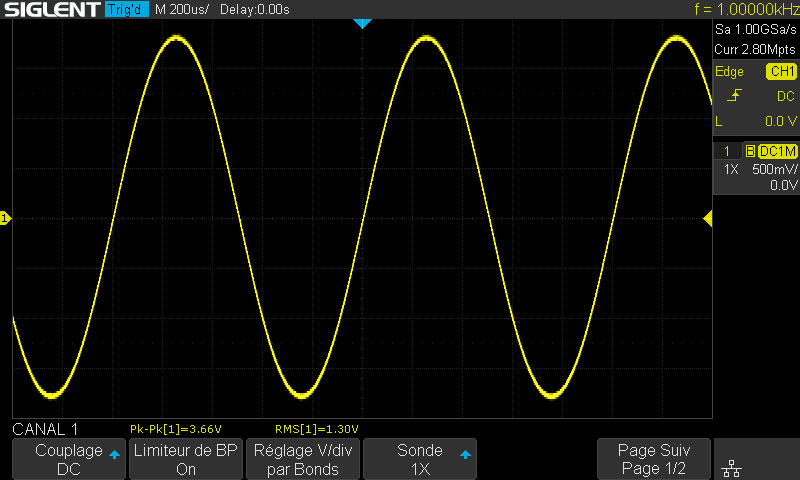Click the DC1M coupling badge
The image size is (800, 480).
tap(778, 151)
